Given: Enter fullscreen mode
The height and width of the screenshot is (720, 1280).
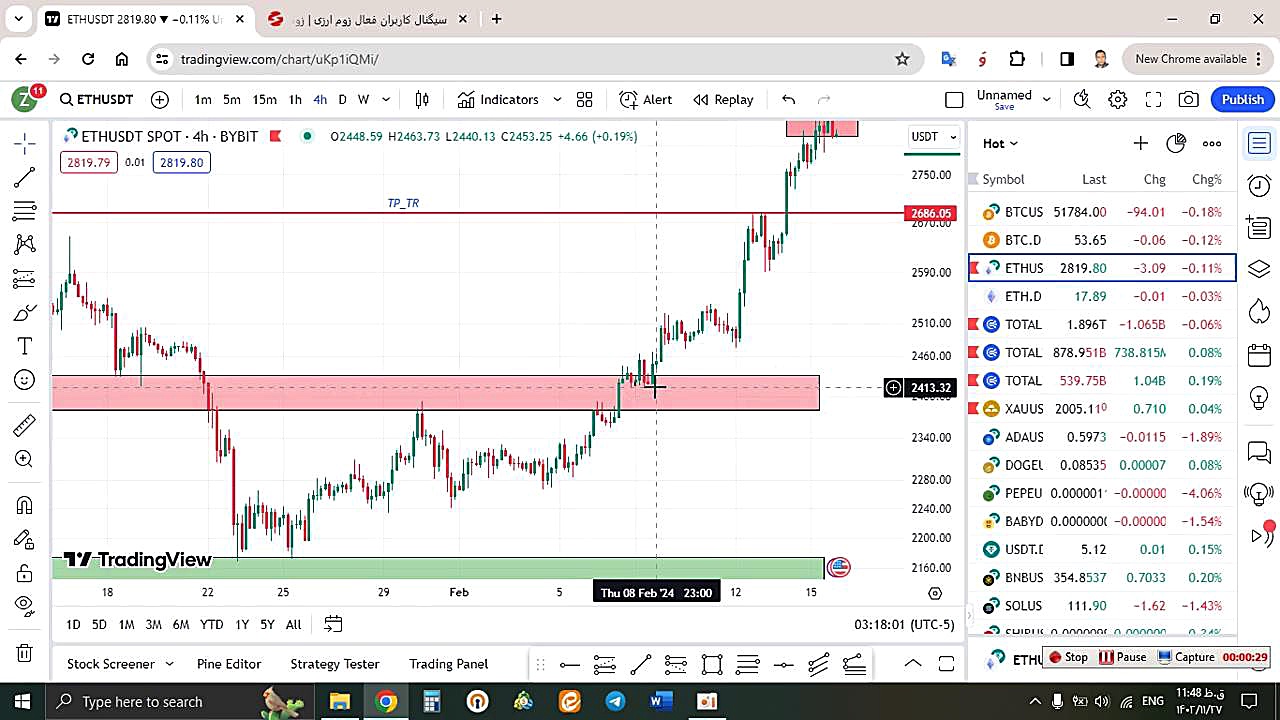Looking at the screenshot, I should pos(1153,99).
